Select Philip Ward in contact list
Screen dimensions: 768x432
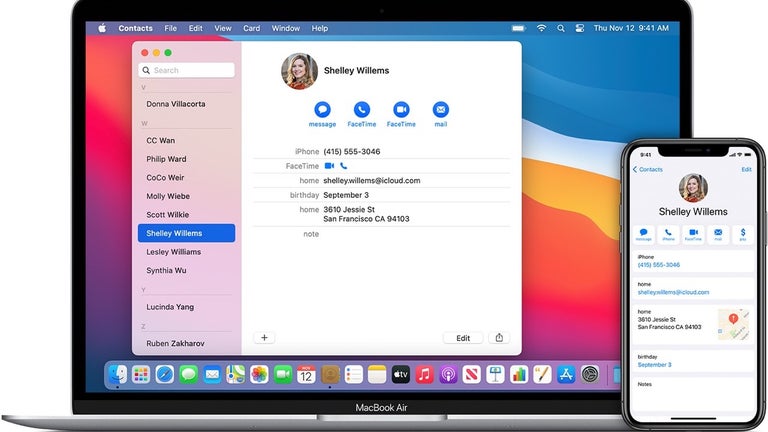coord(167,159)
